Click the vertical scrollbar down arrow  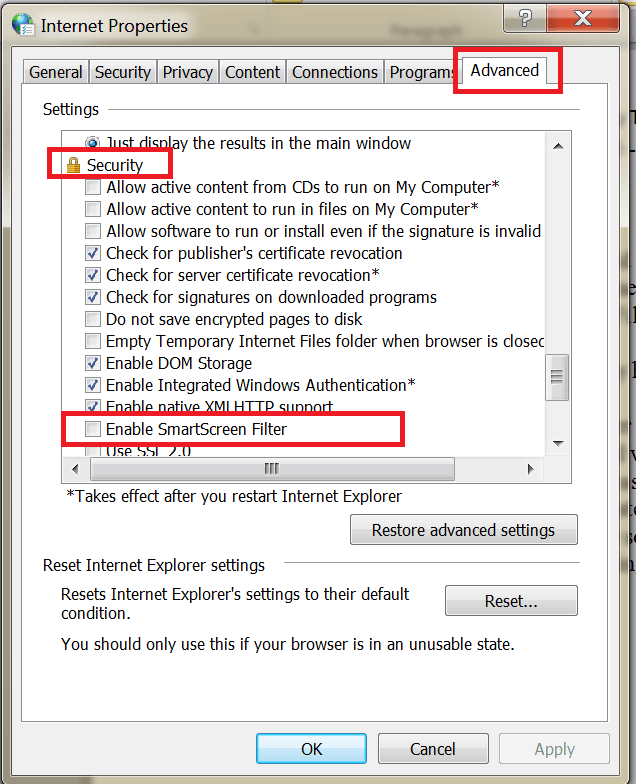coord(558,442)
